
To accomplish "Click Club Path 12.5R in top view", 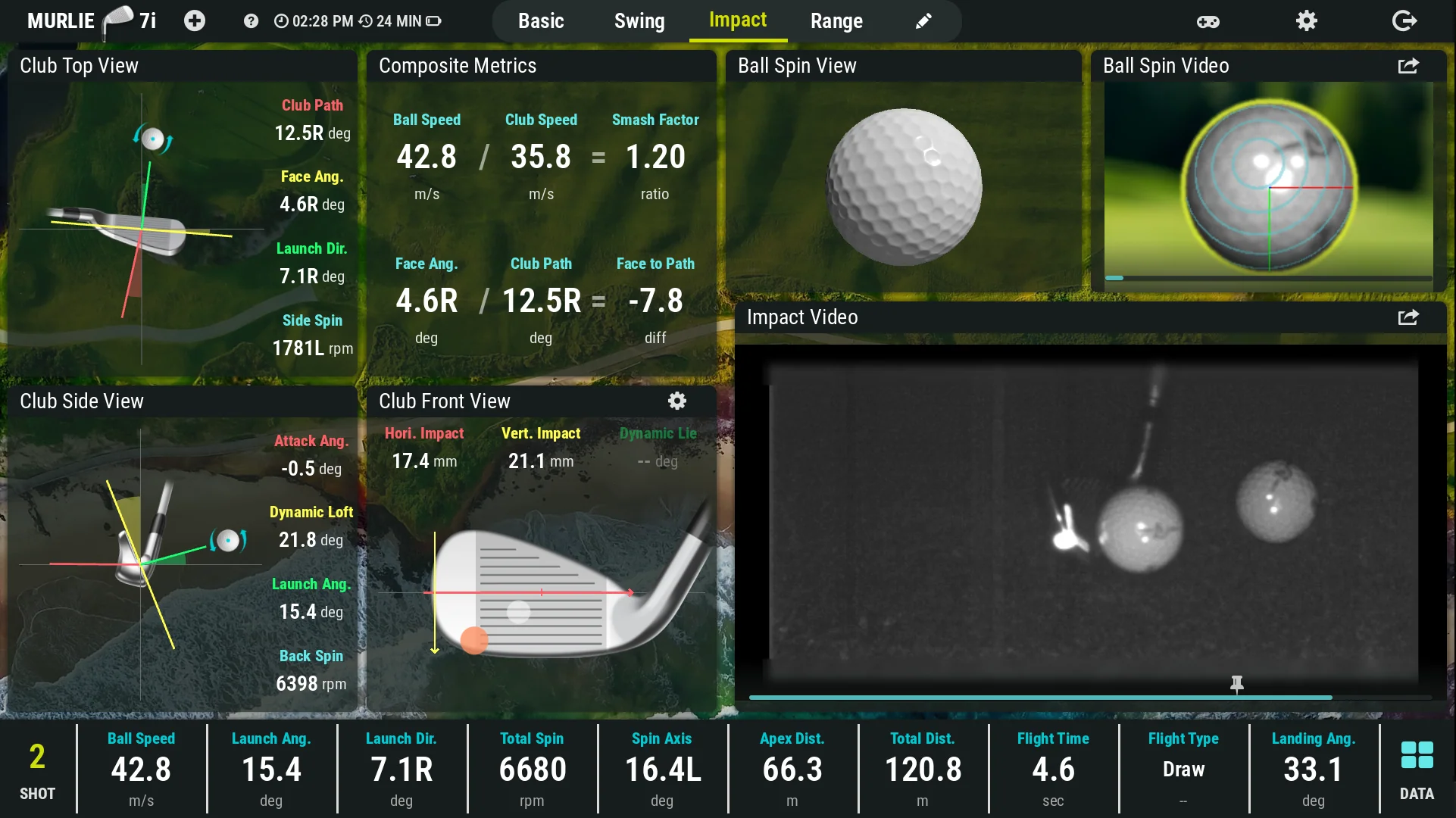I will (x=312, y=133).
